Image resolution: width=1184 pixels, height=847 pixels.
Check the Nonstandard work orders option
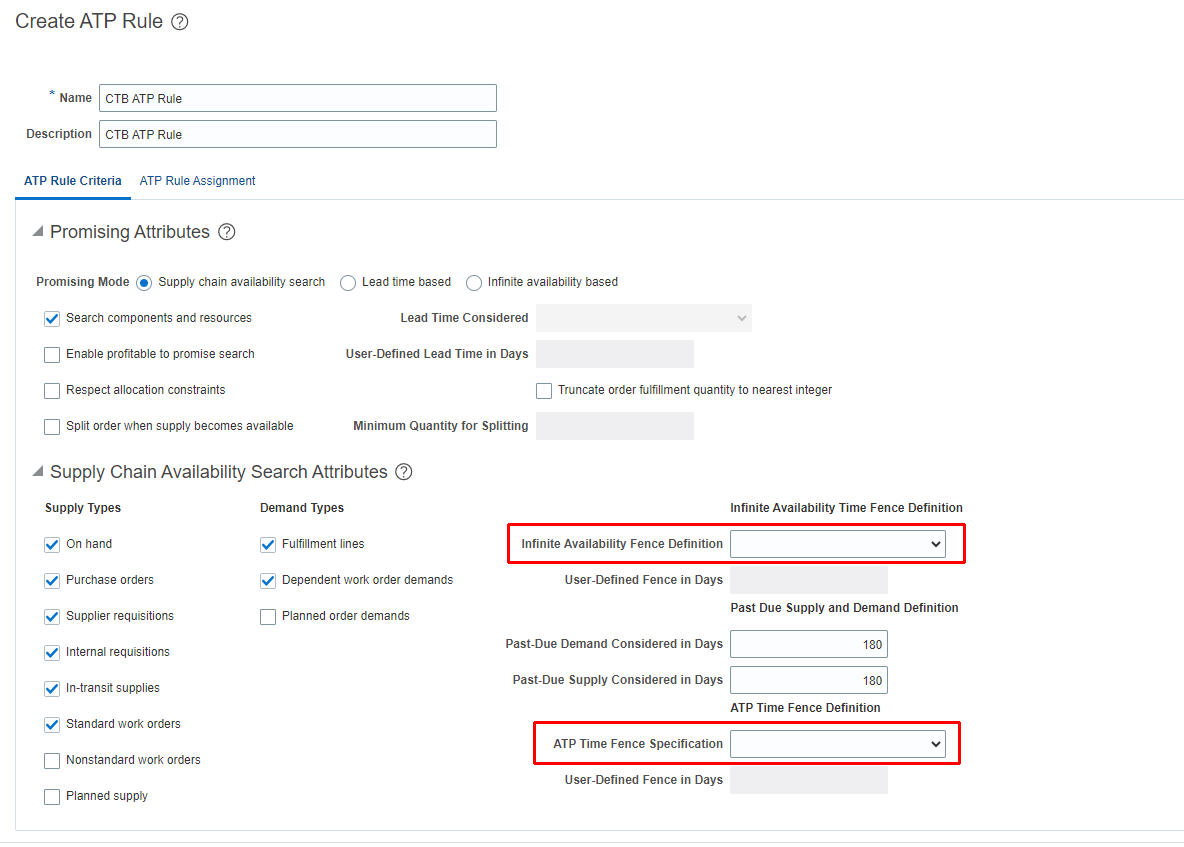tap(51, 761)
